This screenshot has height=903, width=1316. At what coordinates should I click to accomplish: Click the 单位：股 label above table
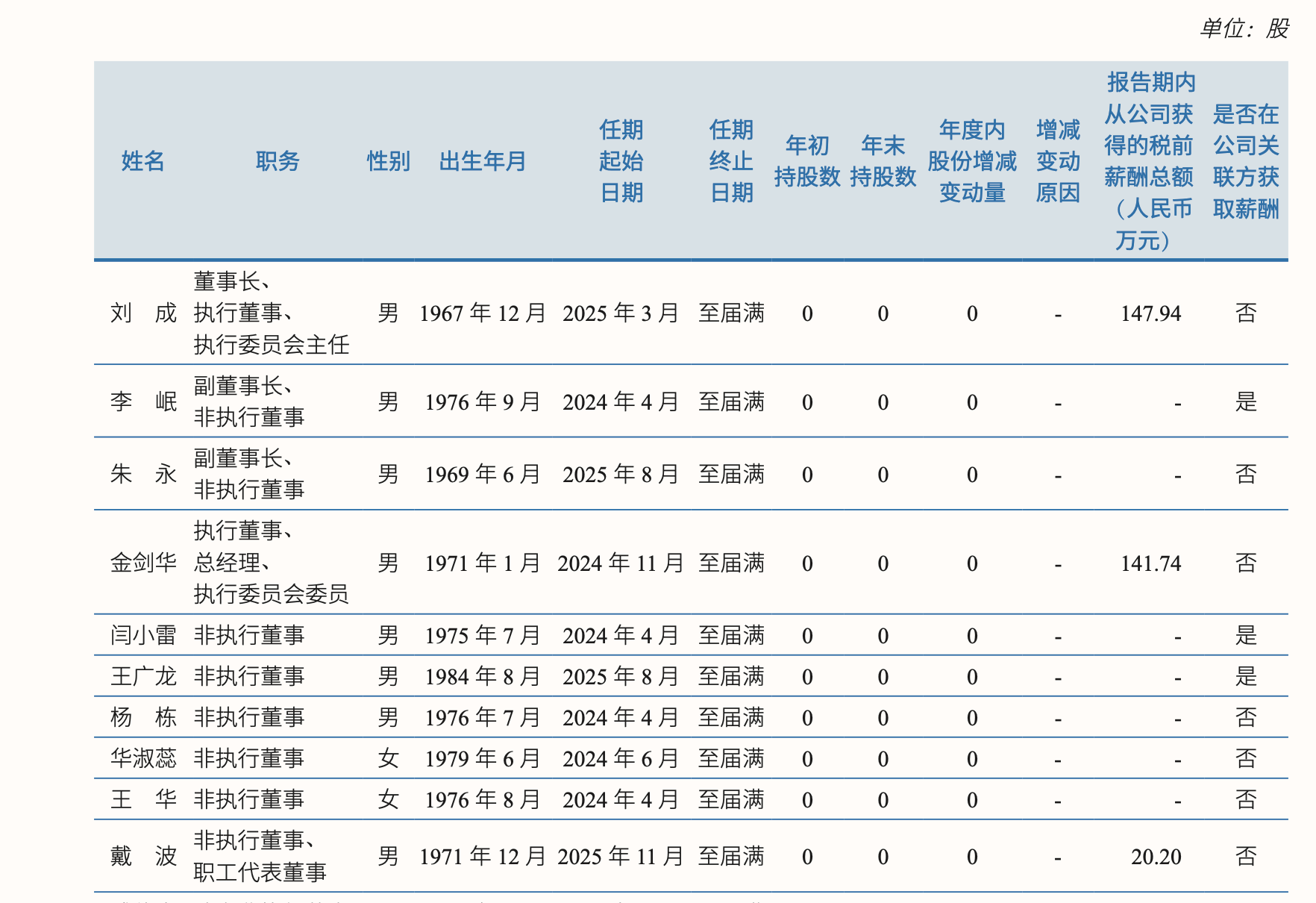(x=1244, y=28)
